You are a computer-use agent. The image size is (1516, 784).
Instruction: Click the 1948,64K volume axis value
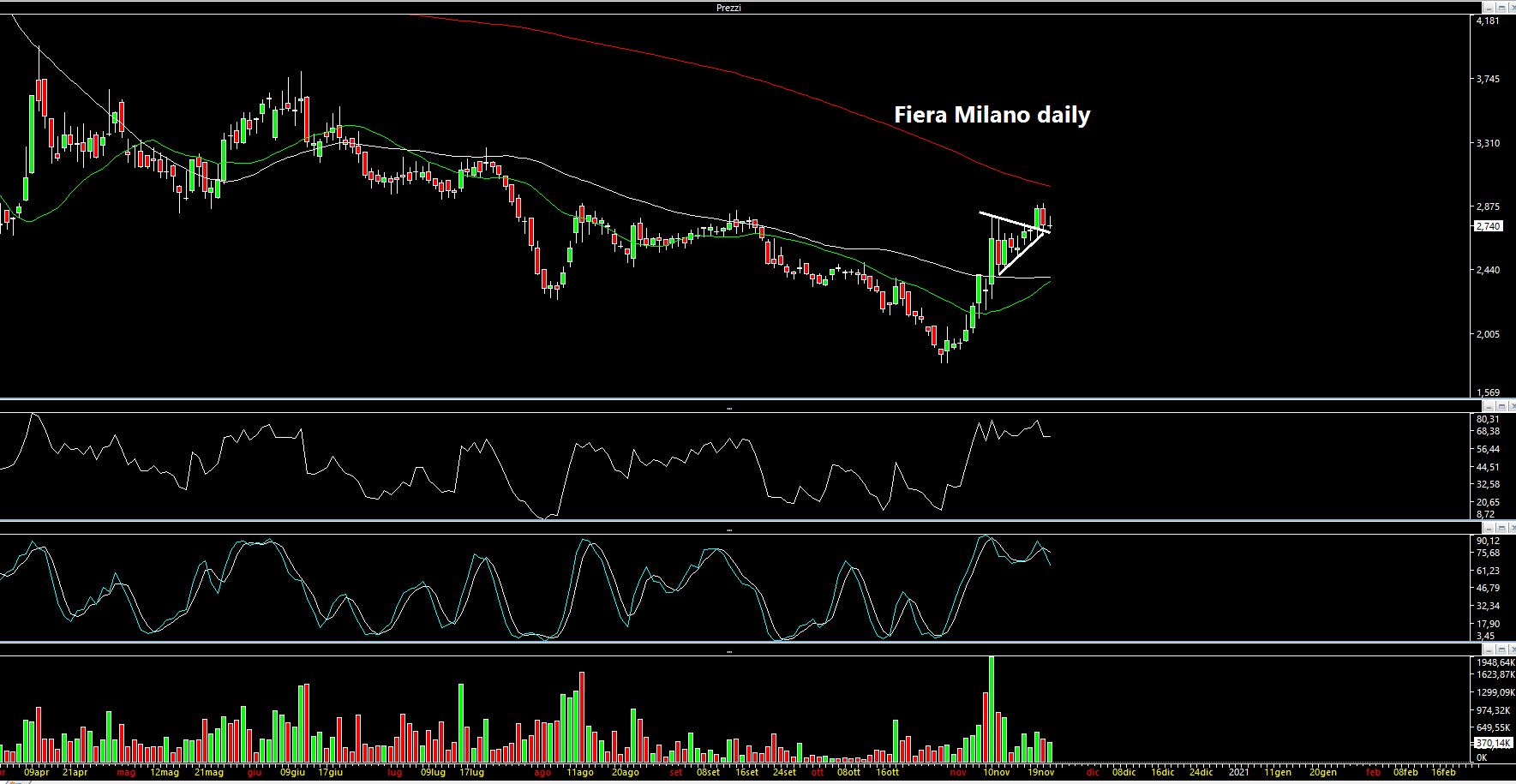coord(1495,662)
